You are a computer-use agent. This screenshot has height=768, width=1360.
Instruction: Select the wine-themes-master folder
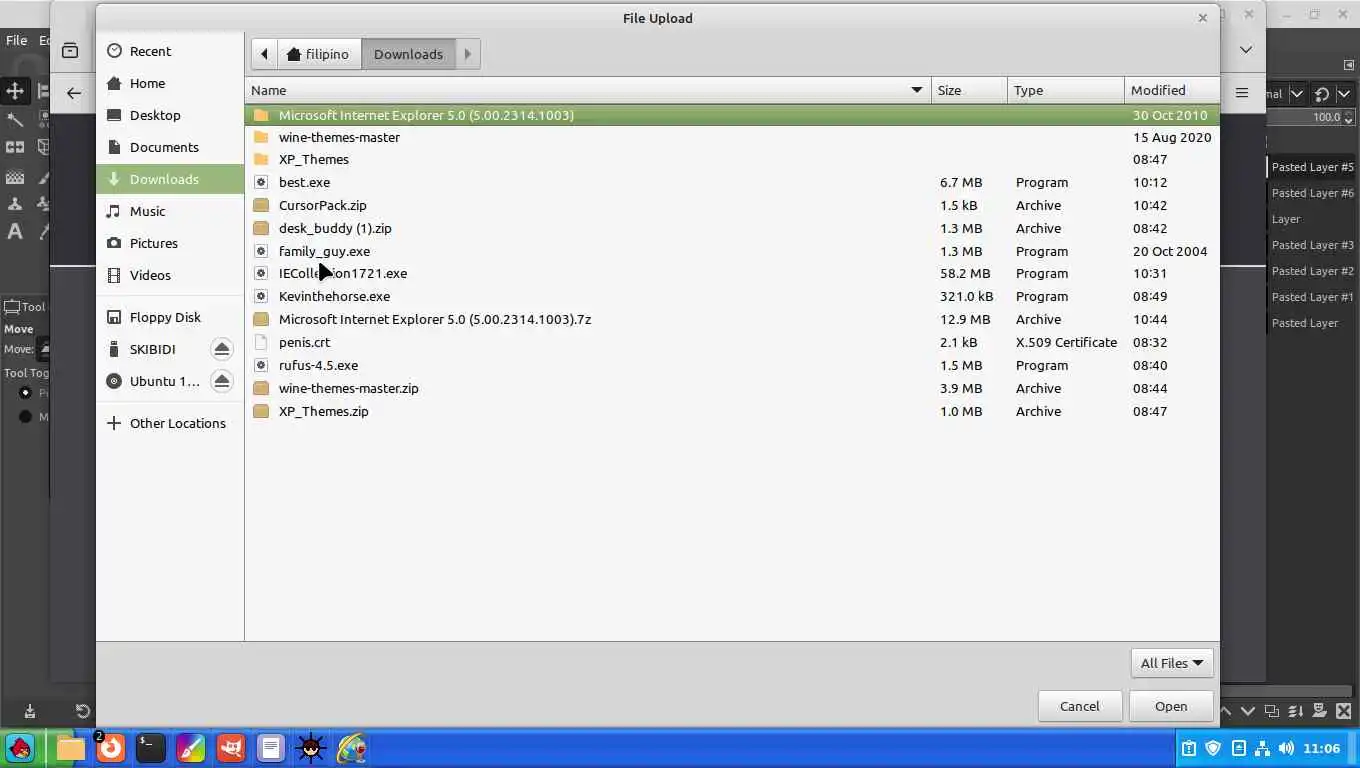point(732,137)
